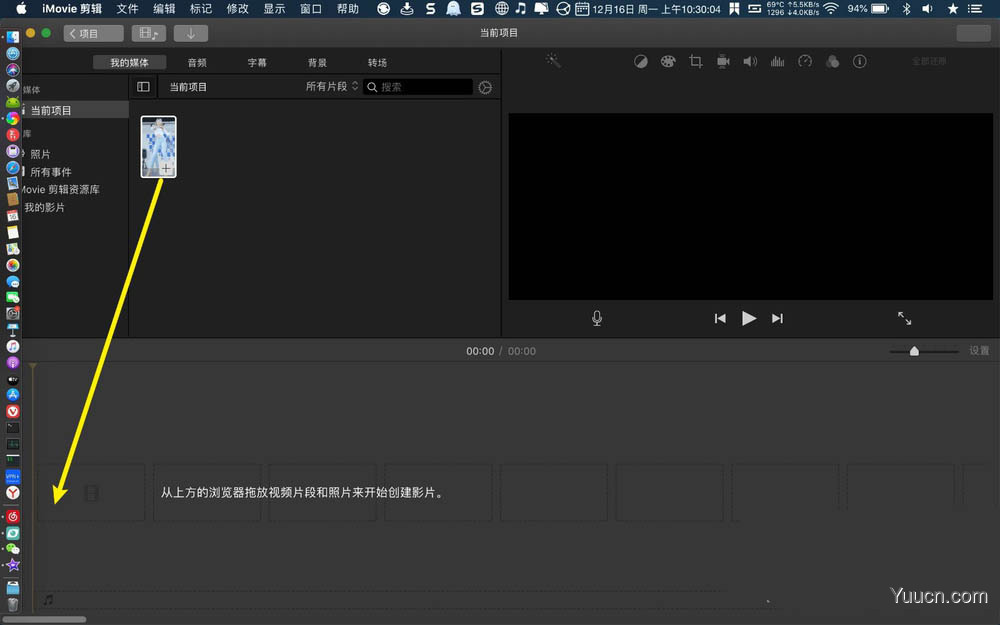Go back to Projects view
Viewport: 1000px width, 625px height.
(93, 33)
